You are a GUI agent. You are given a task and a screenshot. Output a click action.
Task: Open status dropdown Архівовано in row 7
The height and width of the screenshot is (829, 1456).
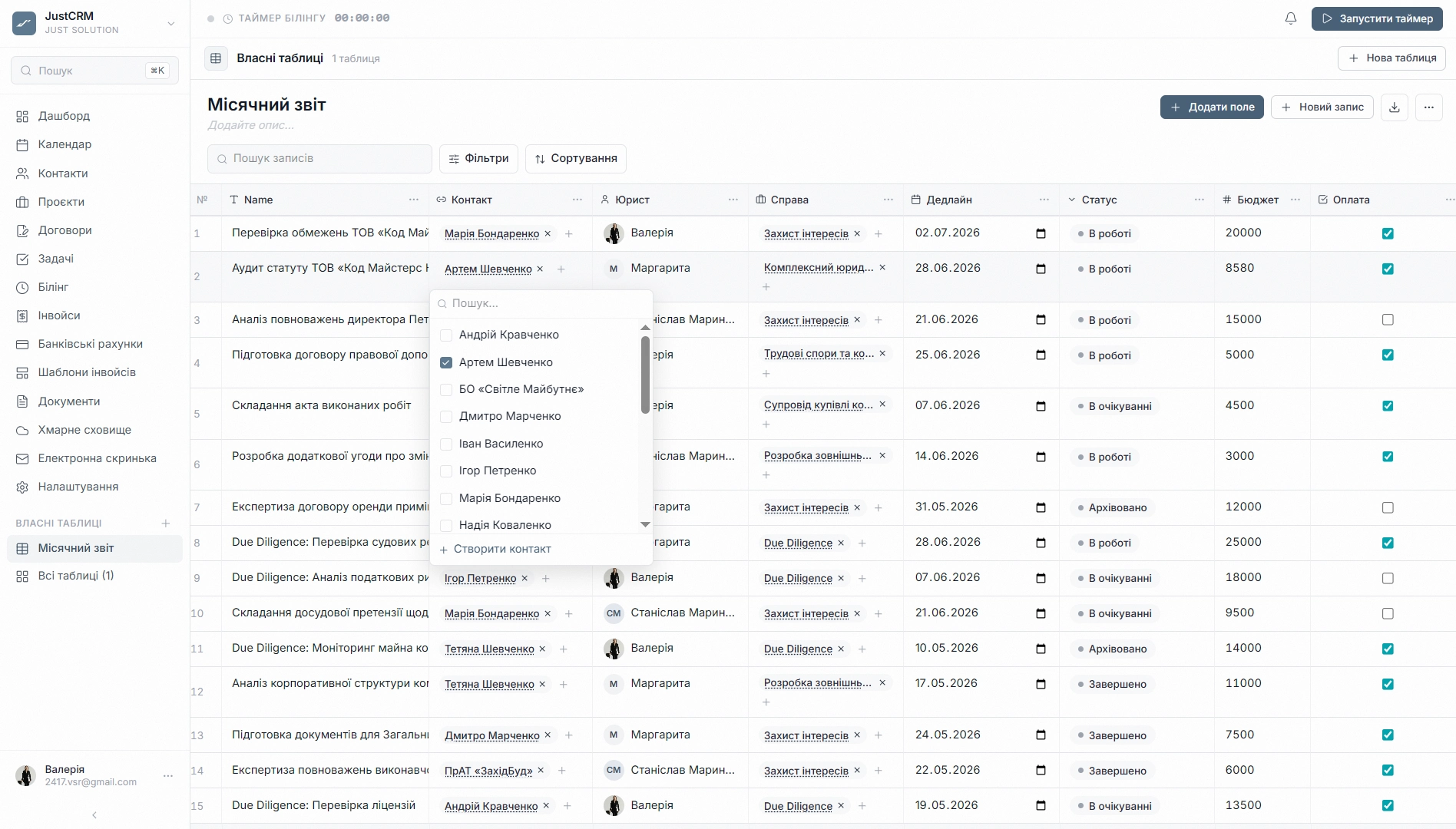pyautogui.click(x=1112, y=507)
